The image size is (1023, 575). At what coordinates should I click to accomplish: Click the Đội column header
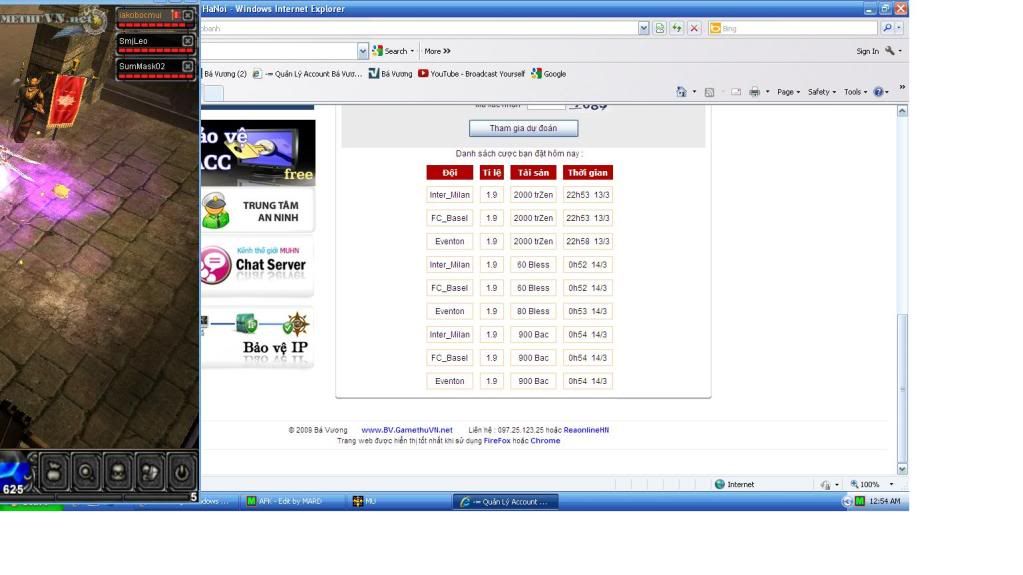pos(450,172)
